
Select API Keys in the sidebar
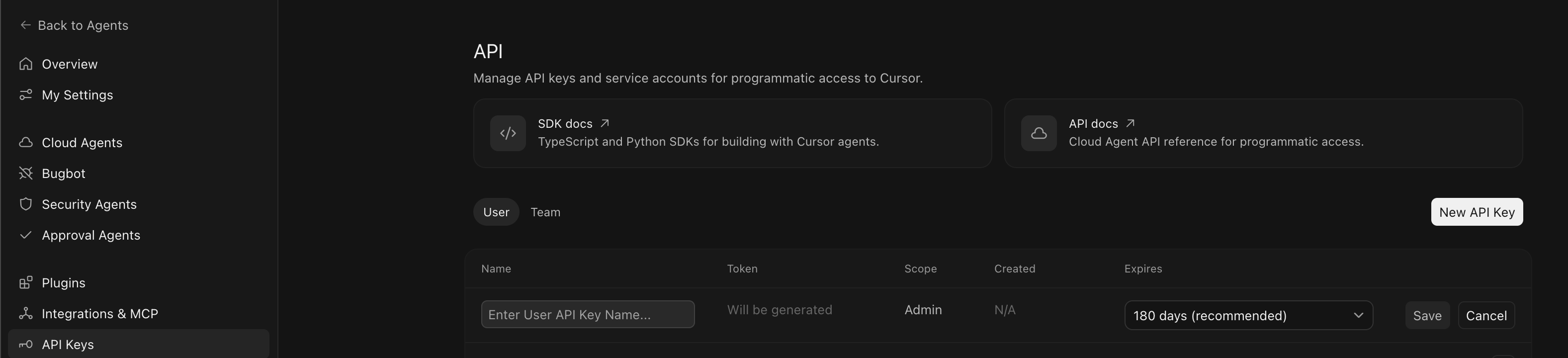139,344
